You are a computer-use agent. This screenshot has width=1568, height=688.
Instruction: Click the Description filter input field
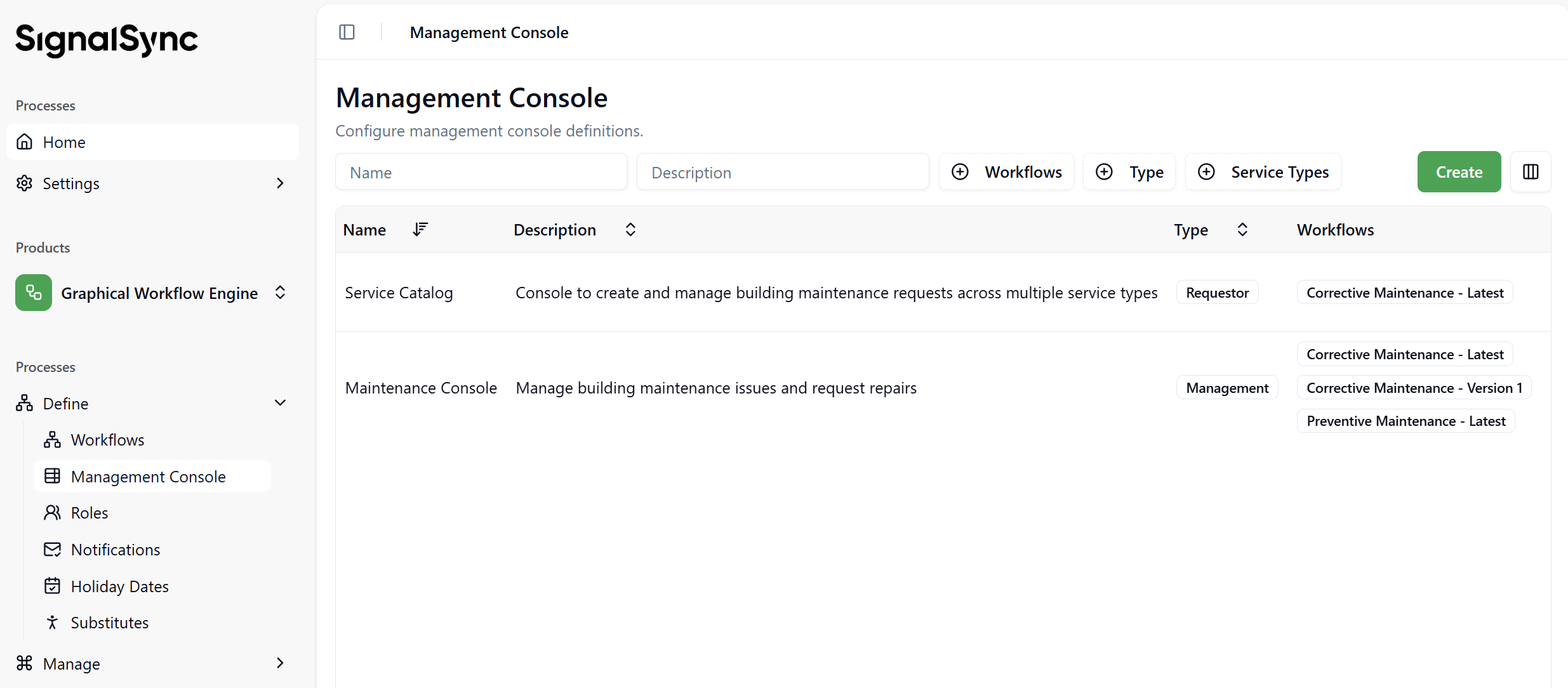click(x=783, y=171)
